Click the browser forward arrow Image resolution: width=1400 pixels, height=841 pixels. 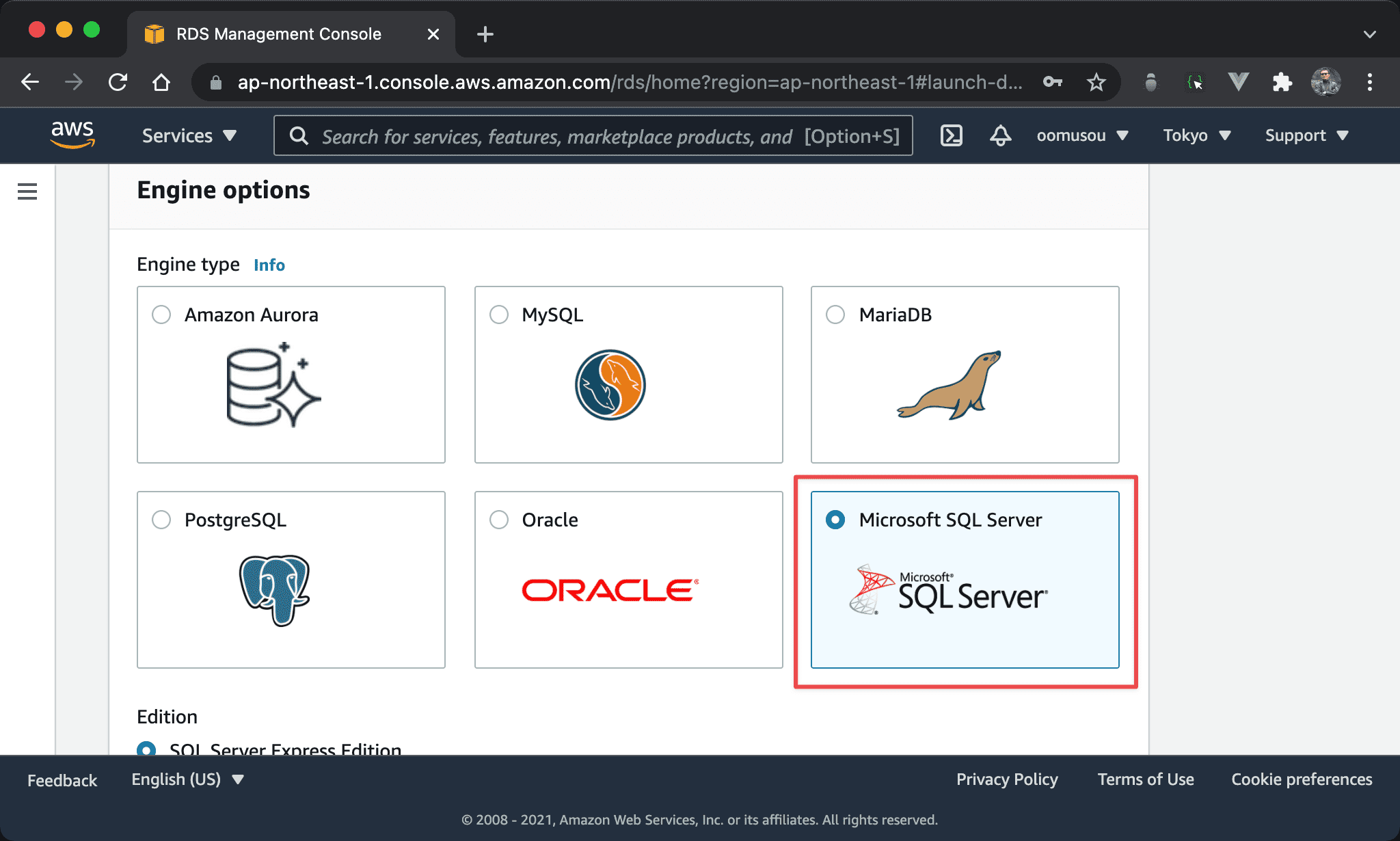(74, 83)
